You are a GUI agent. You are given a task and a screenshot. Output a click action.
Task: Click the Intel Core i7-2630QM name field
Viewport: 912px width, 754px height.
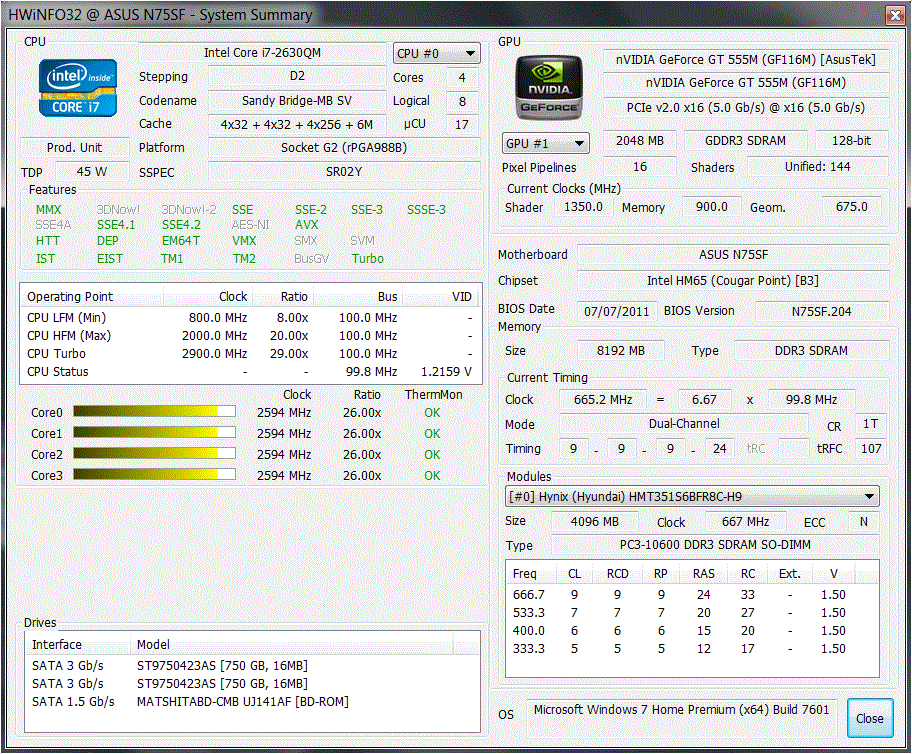(x=262, y=53)
